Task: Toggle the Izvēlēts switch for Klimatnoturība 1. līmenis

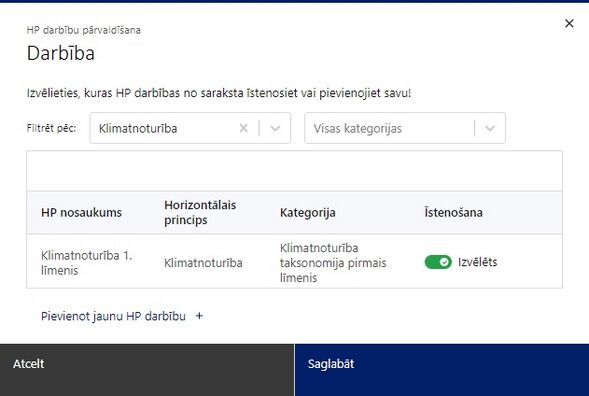Action: 438,262
